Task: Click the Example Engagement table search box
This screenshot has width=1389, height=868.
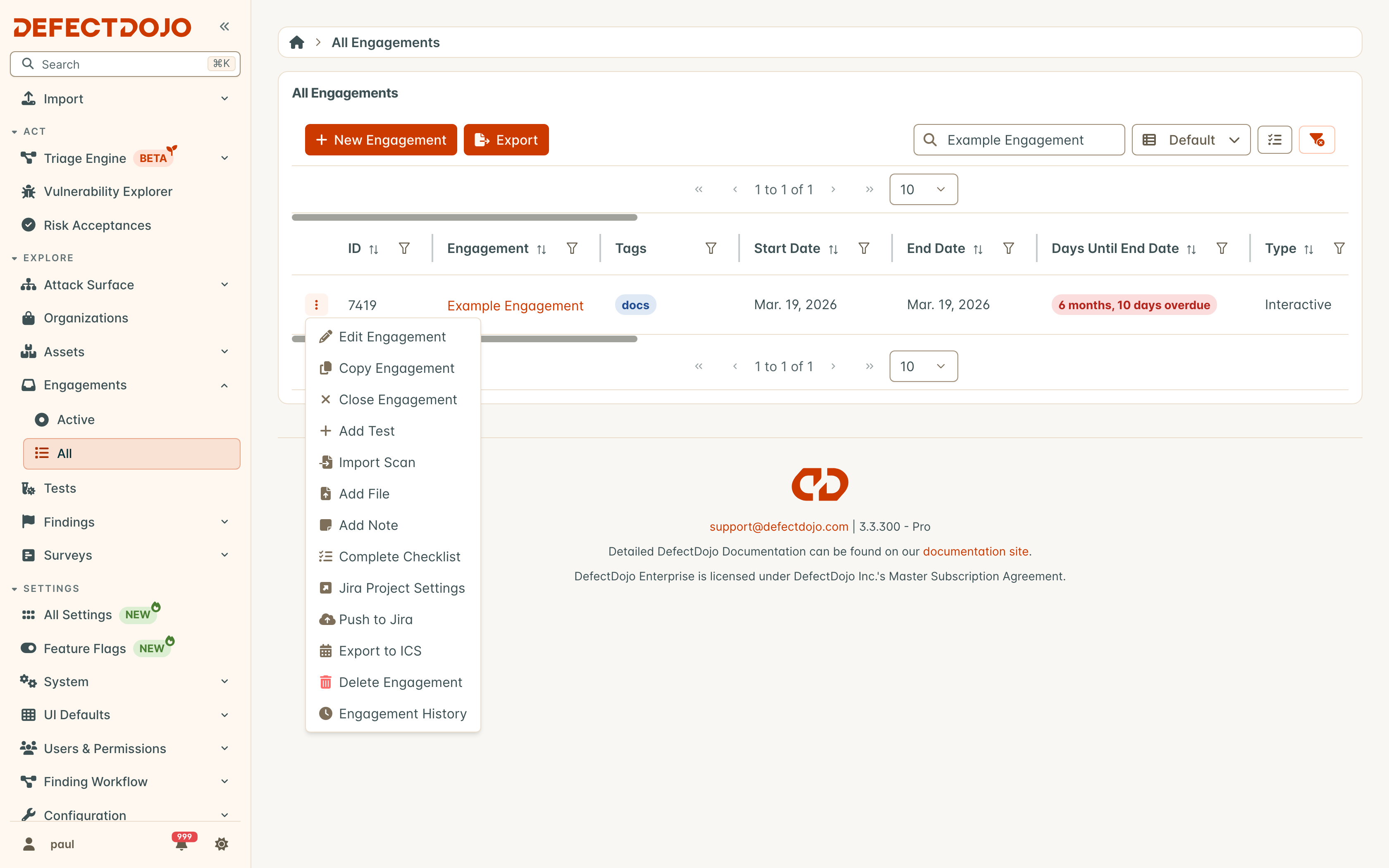Action: click(x=1019, y=140)
